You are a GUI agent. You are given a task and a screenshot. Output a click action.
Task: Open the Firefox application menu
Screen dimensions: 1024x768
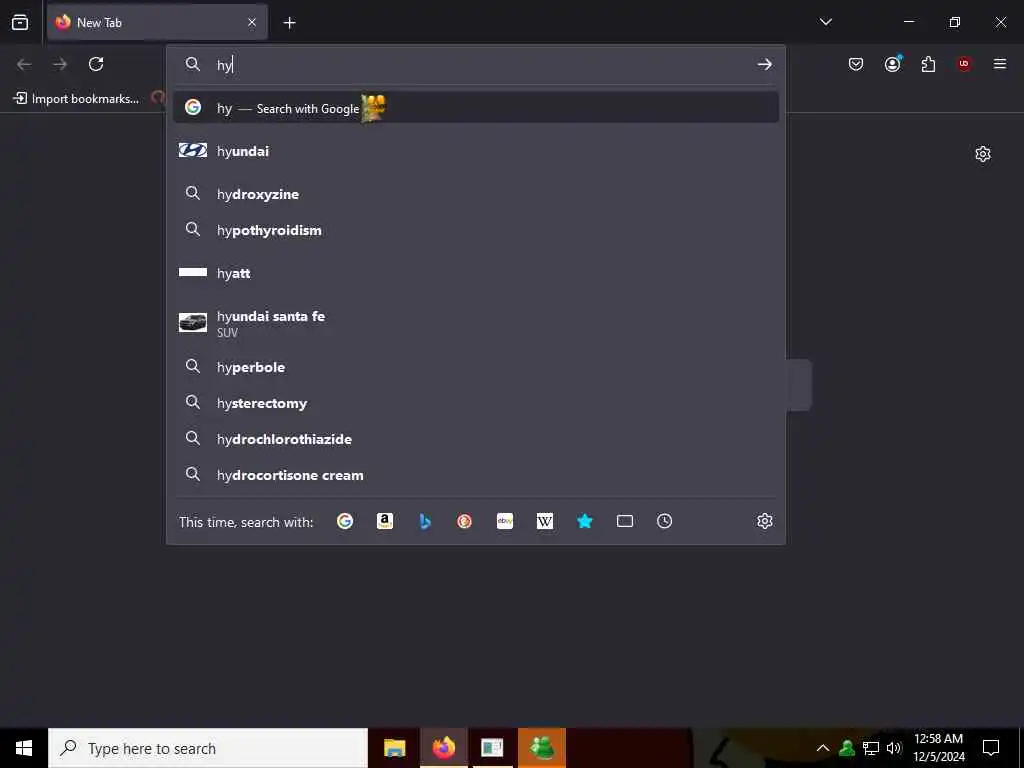click(999, 64)
